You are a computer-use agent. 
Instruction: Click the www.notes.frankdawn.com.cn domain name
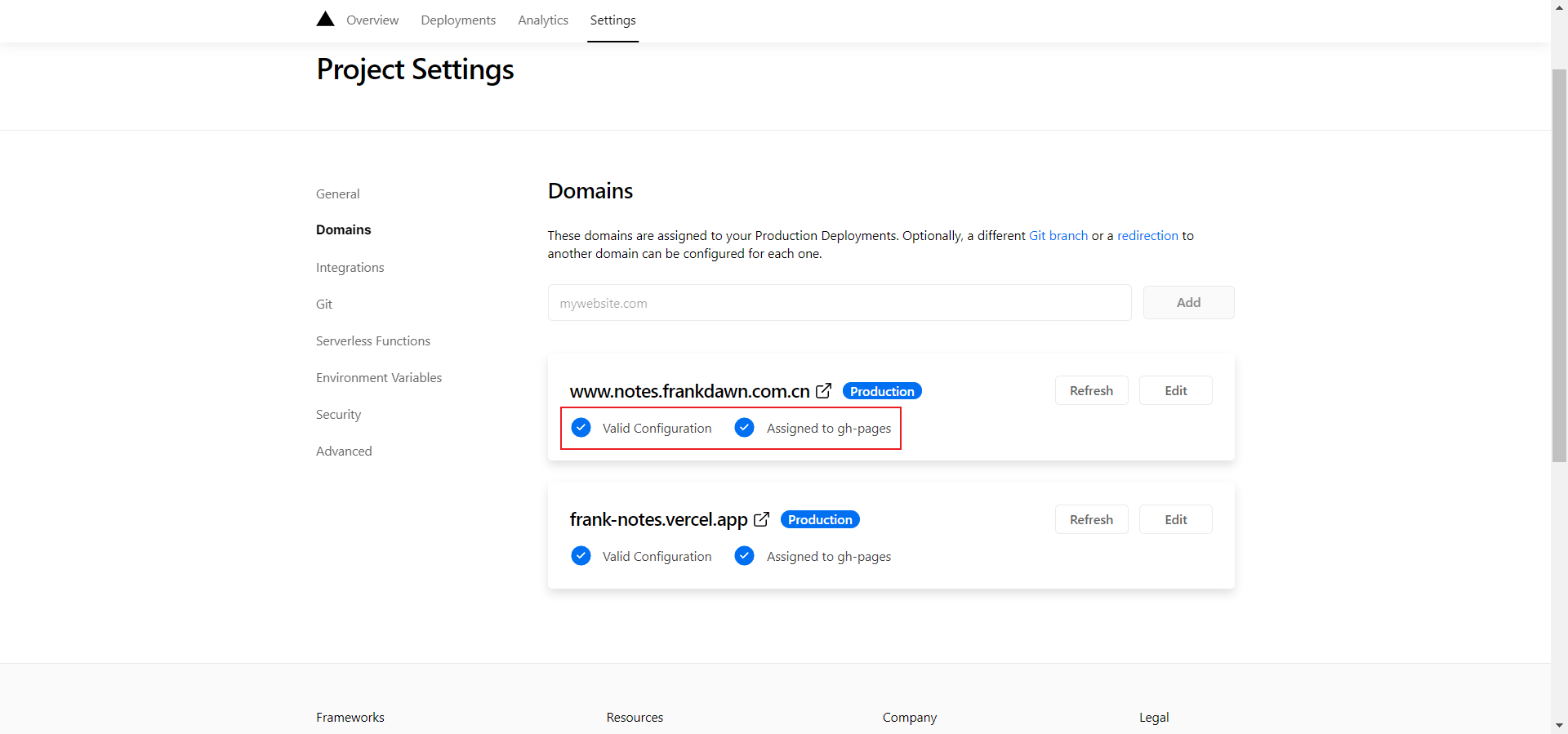(689, 391)
